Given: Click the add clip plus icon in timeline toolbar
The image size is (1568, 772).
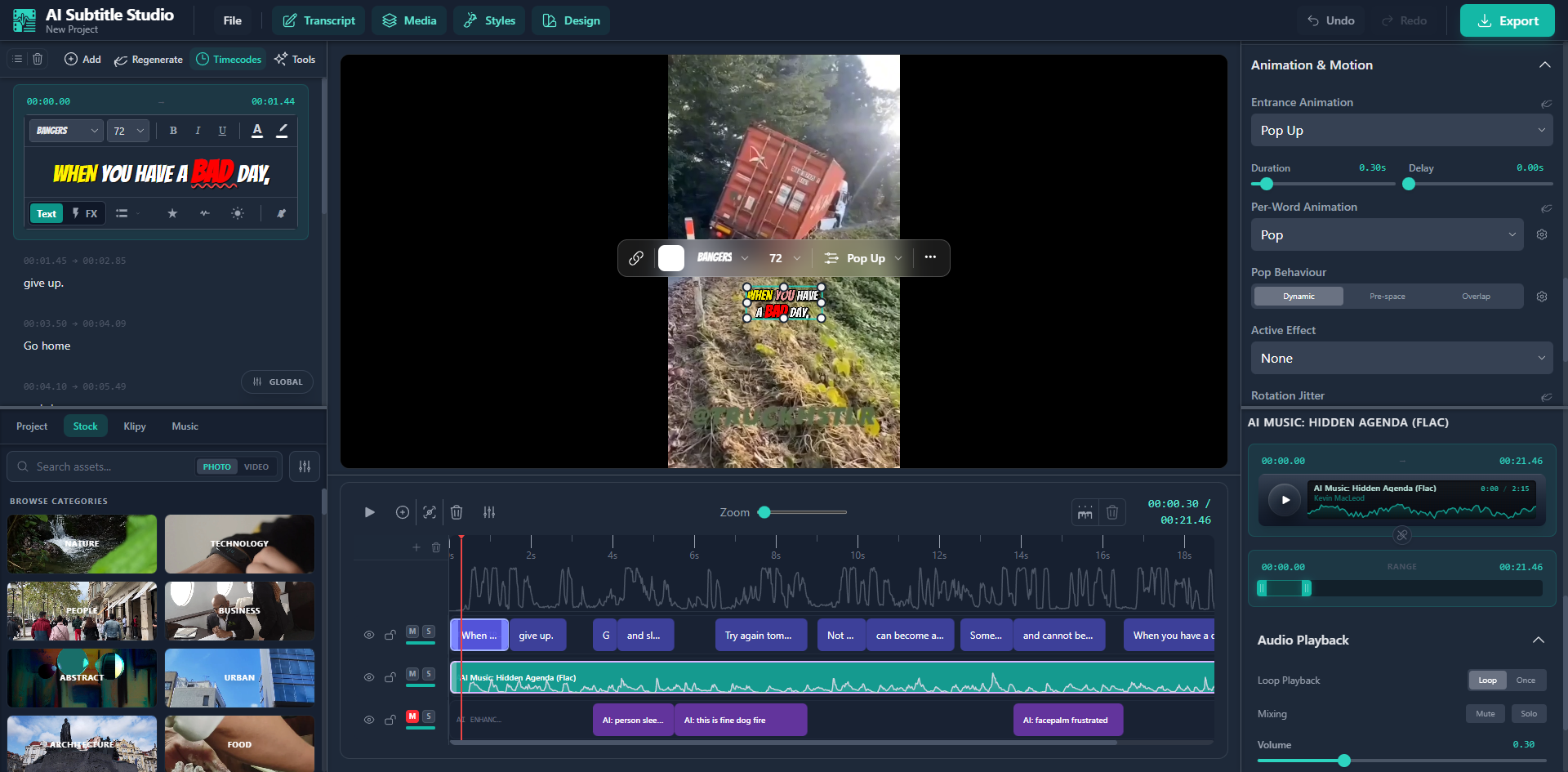Looking at the screenshot, I should (403, 512).
